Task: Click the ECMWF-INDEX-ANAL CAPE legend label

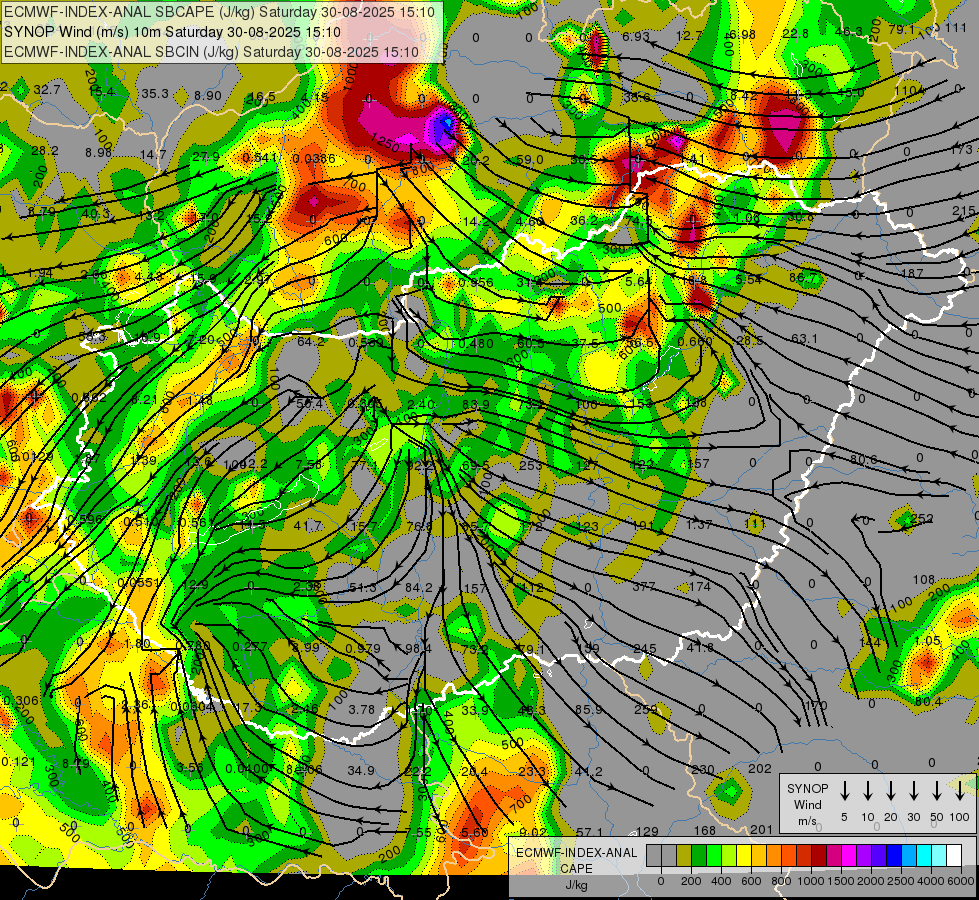Action: (576, 861)
